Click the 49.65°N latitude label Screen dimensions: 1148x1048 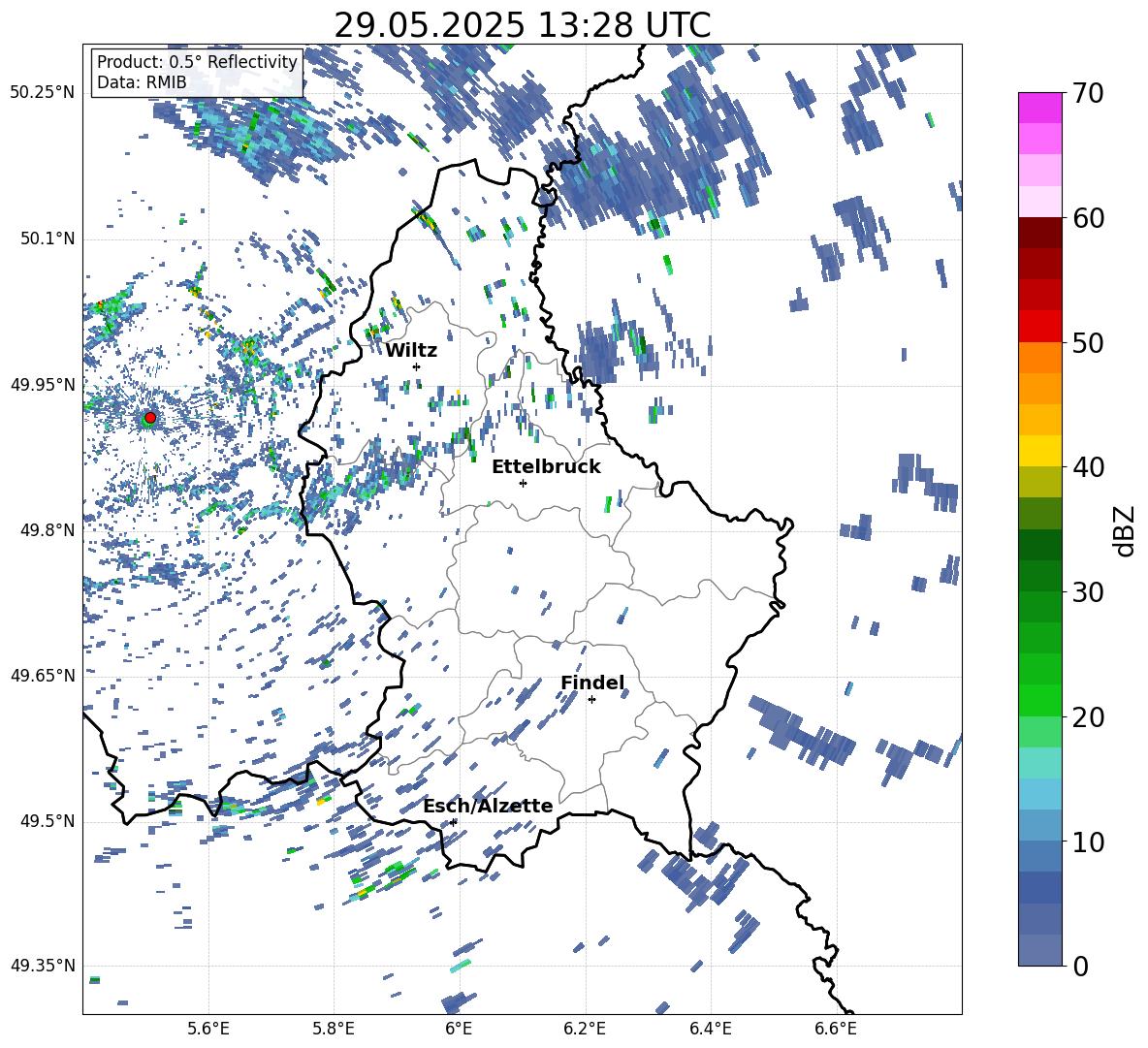(x=43, y=676)
